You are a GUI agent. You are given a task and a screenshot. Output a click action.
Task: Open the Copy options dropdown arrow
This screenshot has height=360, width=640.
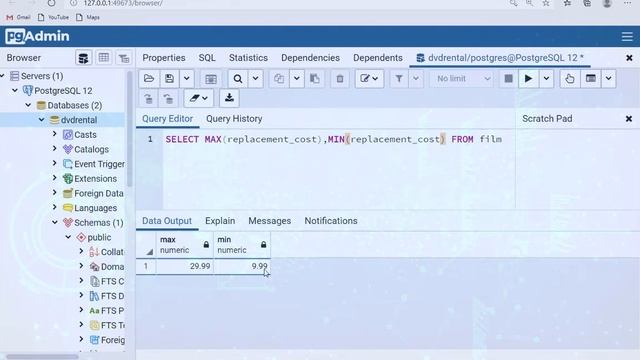click(x=297, y=78)
